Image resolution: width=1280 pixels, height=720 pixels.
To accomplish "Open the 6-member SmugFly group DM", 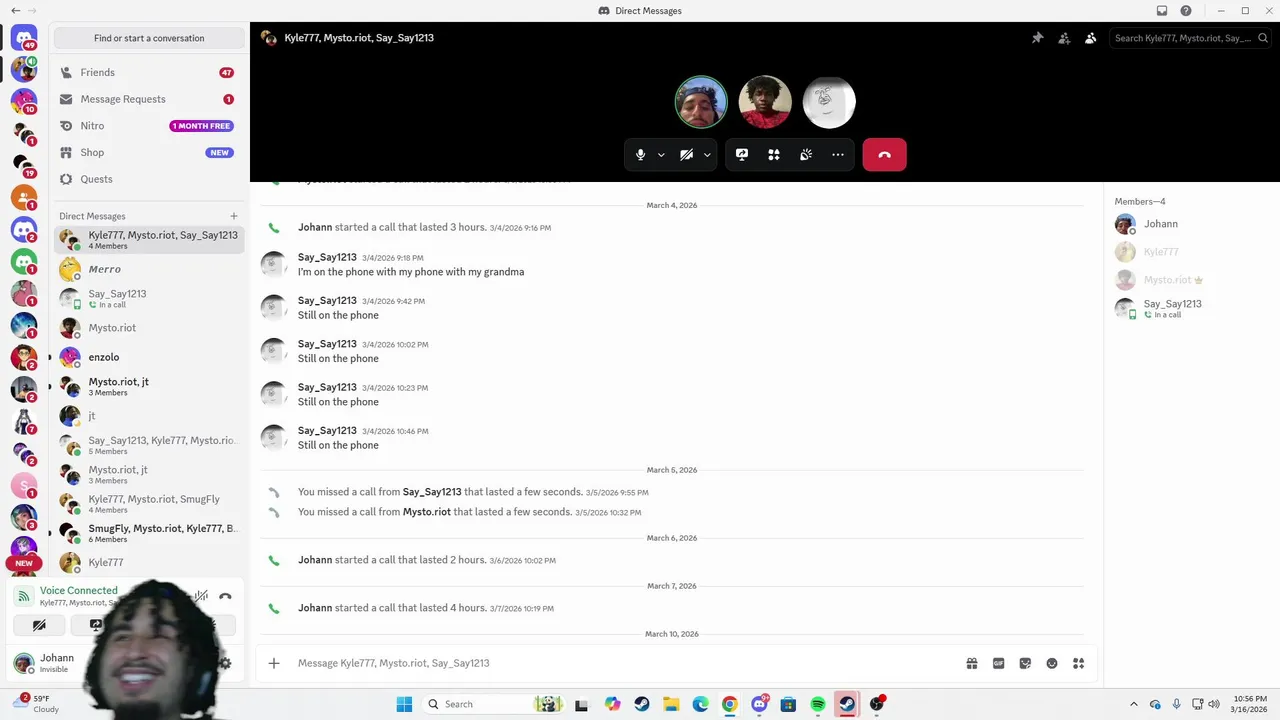I will [x=149, y=533].
